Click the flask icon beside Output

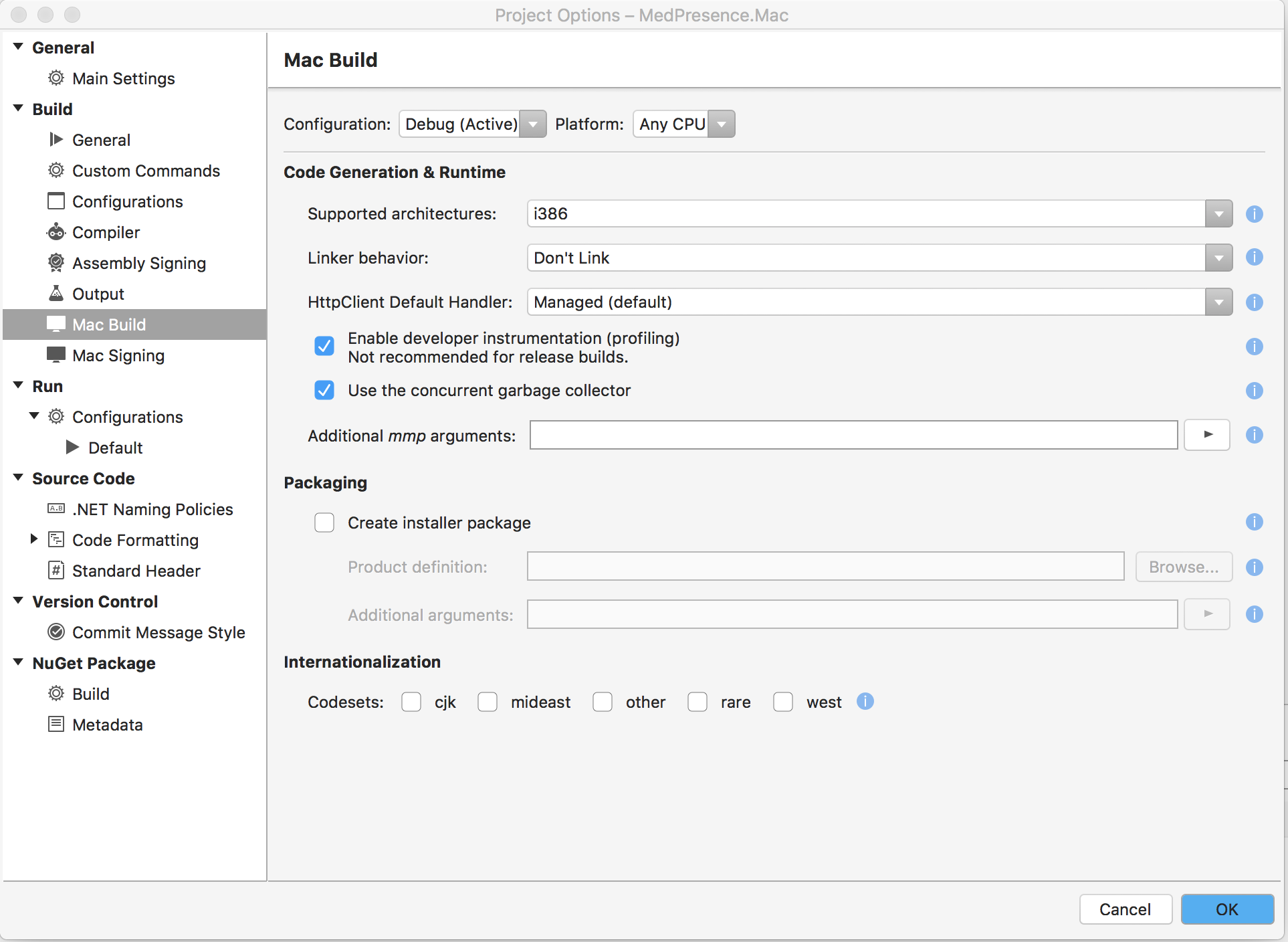(x=56, y=293)
